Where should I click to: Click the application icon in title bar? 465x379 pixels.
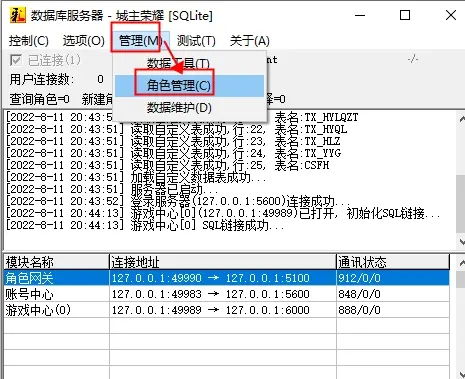[17, 15]
